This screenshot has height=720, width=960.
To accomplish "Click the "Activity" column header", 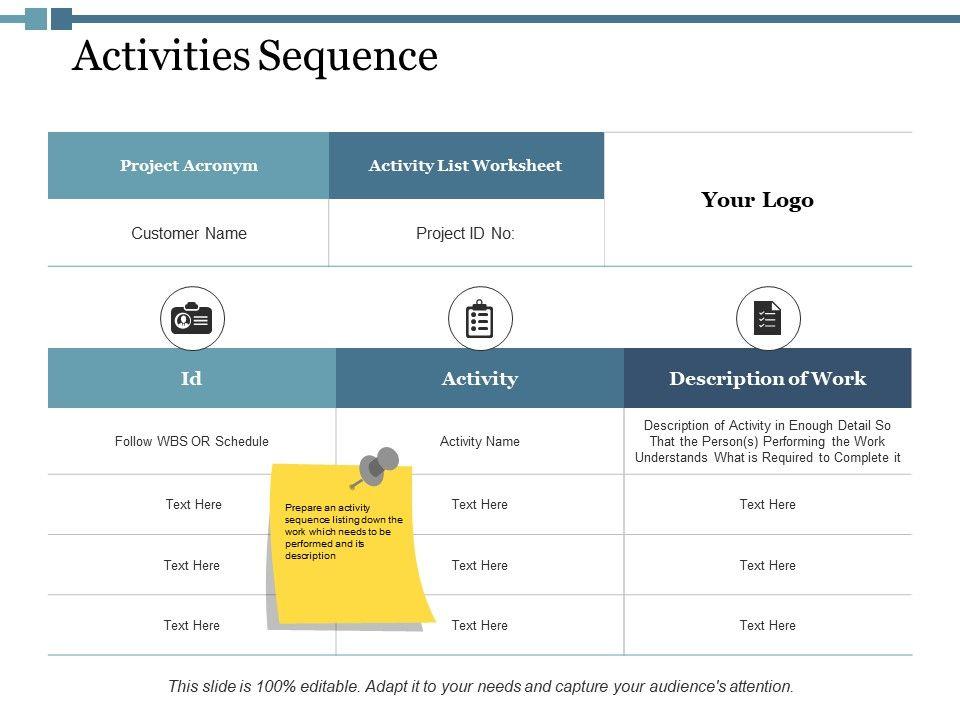I will pyautogui.click(x=480, y=378).
